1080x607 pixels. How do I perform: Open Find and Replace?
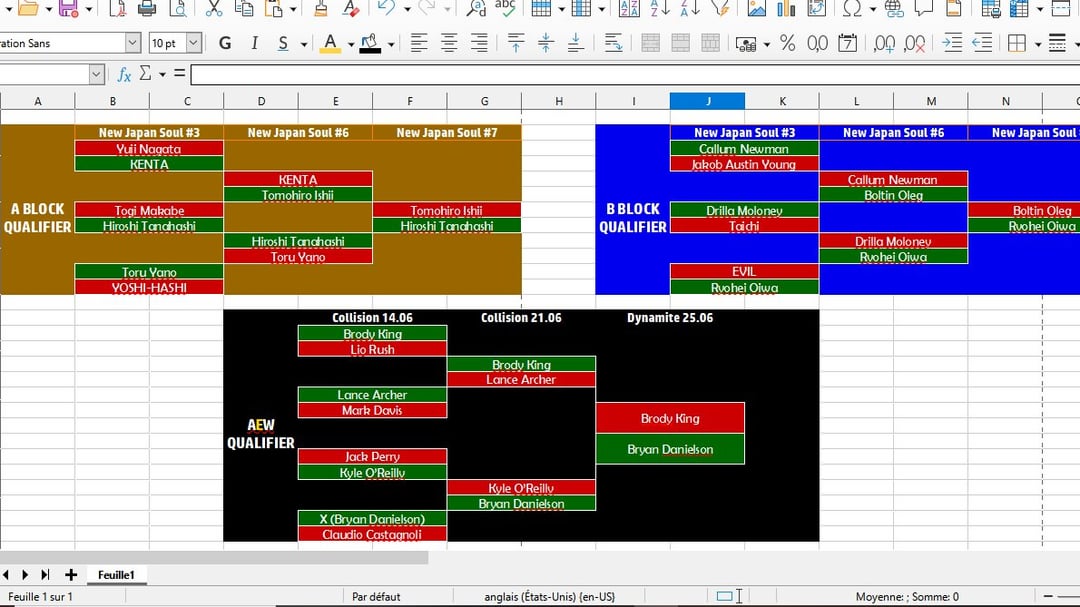point(476,8)
